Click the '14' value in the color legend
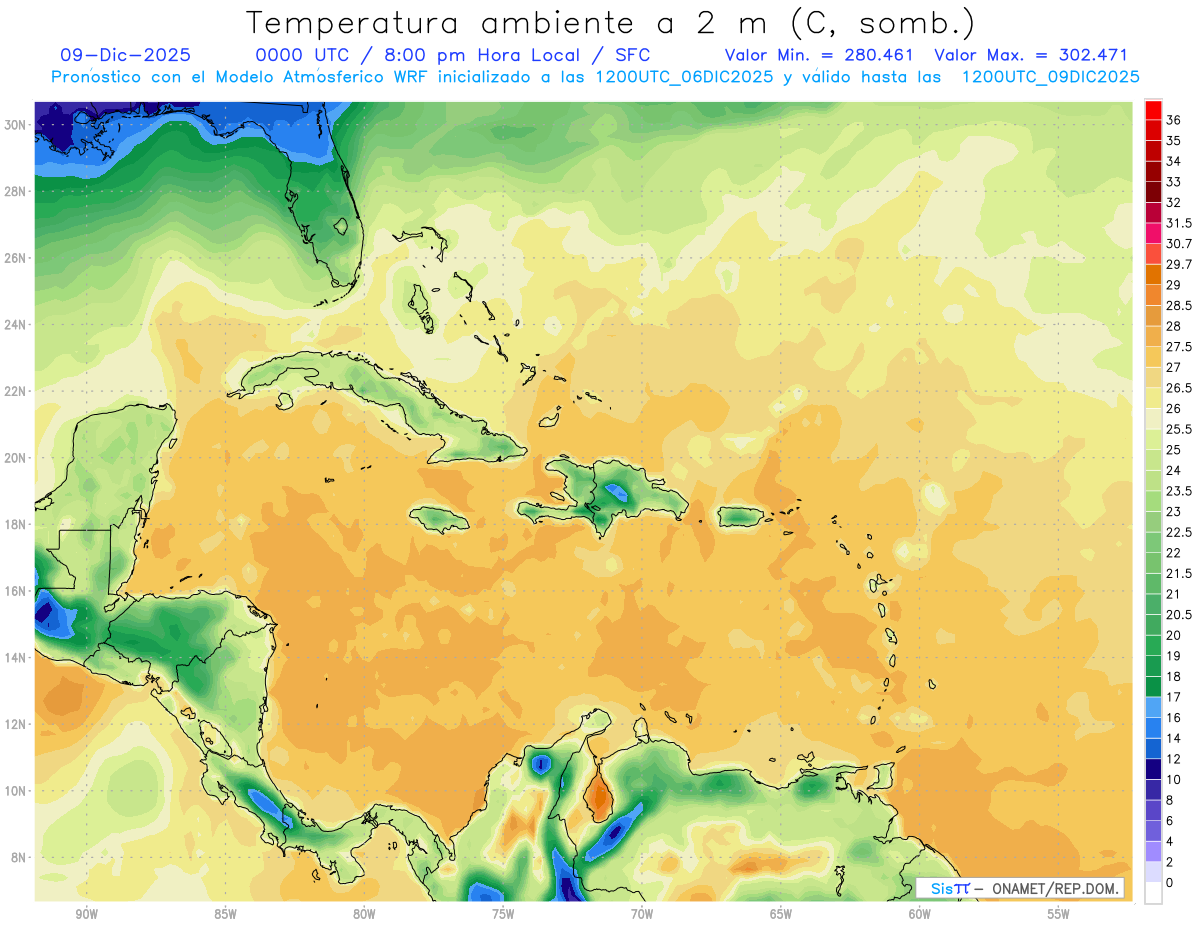The width and height of the screenshot is (1200, 927). click(1174, 738)
